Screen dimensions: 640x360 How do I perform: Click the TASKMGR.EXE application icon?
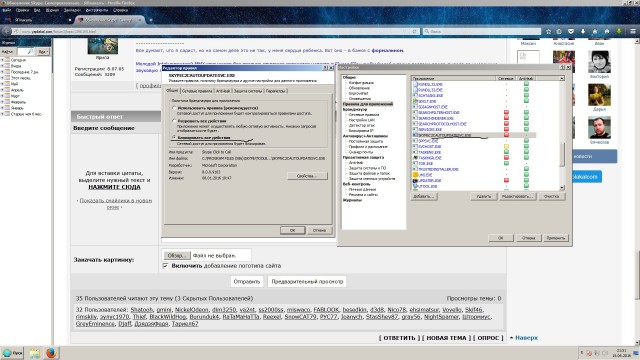[x=416, y=158]
